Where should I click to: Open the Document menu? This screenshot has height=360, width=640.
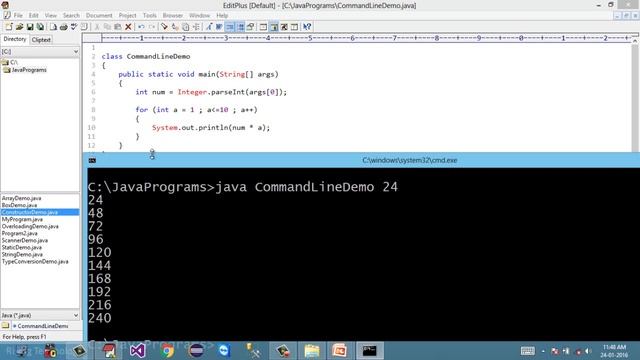click(x=99, y=16)
